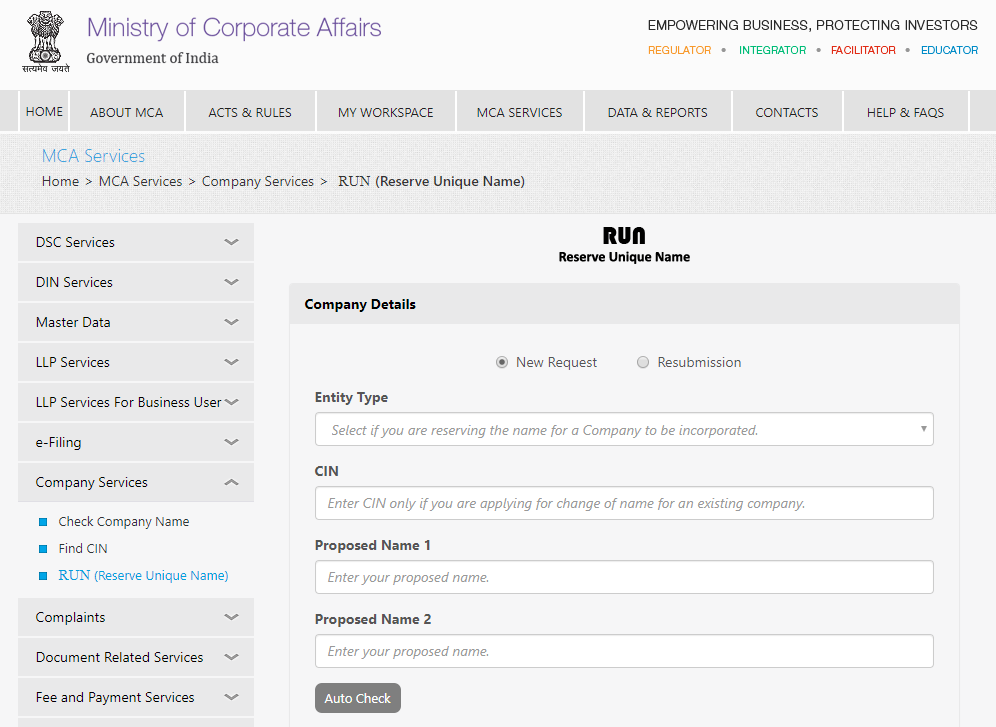Expand Fee and Payment Services chevron
Viewport: 996px width, 727px height.
click(x=231, y=697)
